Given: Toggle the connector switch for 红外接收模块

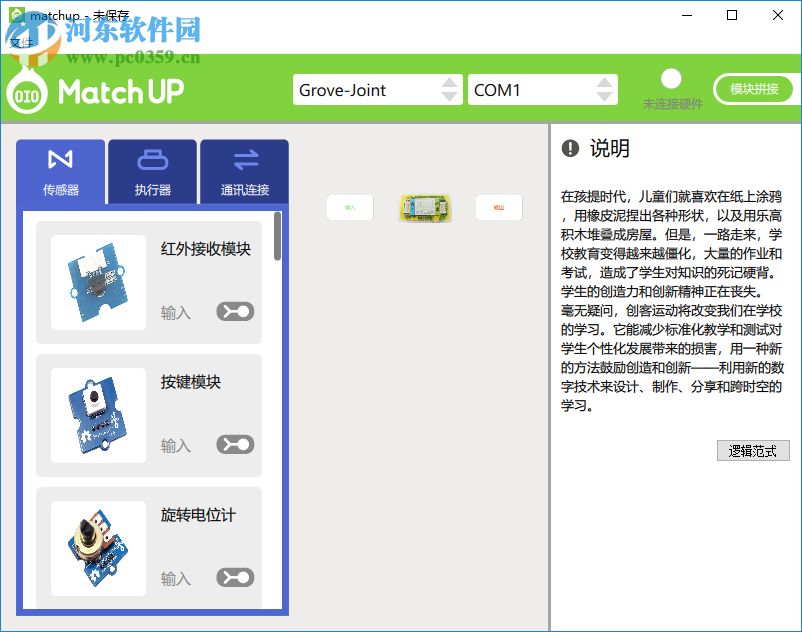Looking at the screenshot, I should [235, 311].
